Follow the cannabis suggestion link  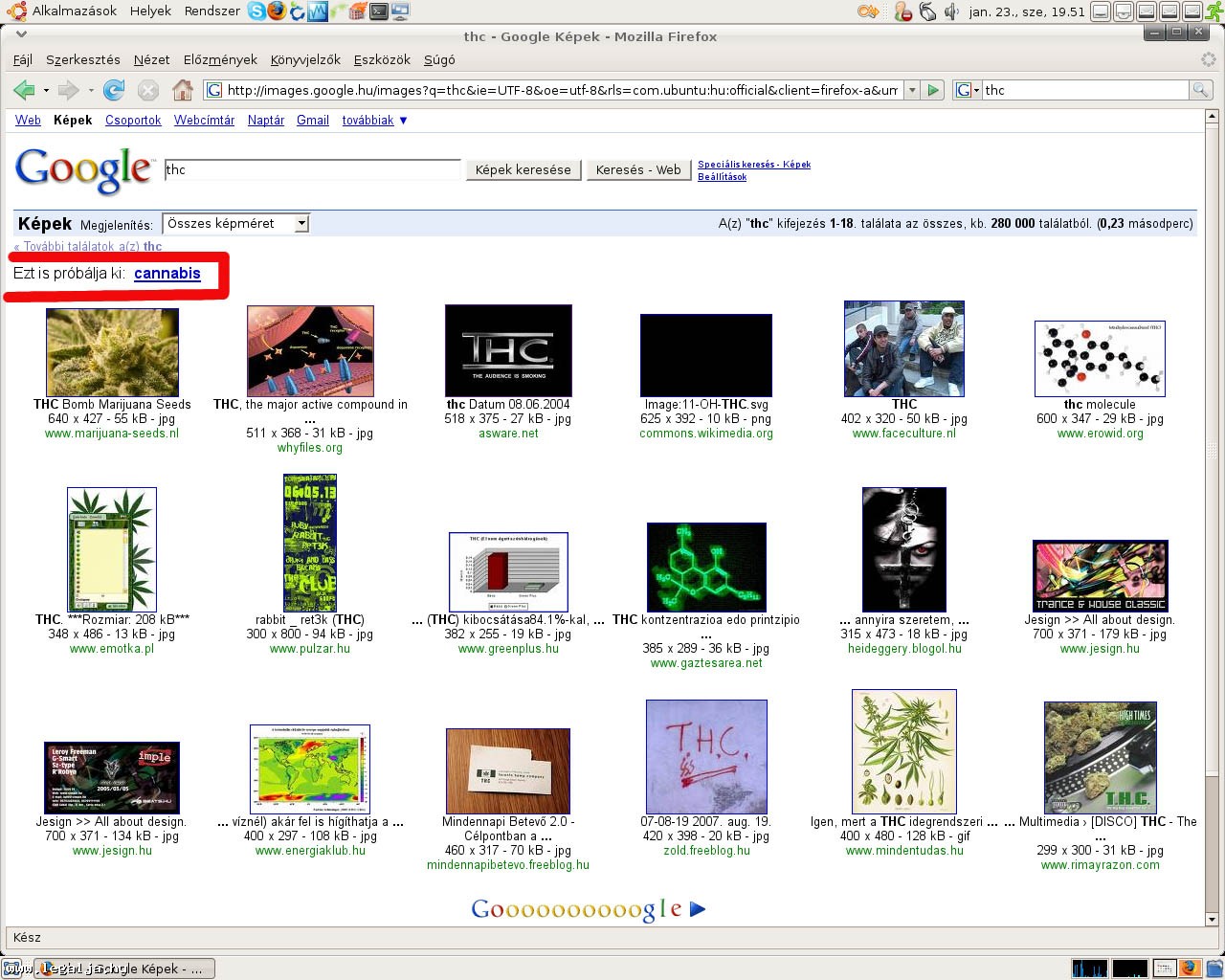pos(167,273)
